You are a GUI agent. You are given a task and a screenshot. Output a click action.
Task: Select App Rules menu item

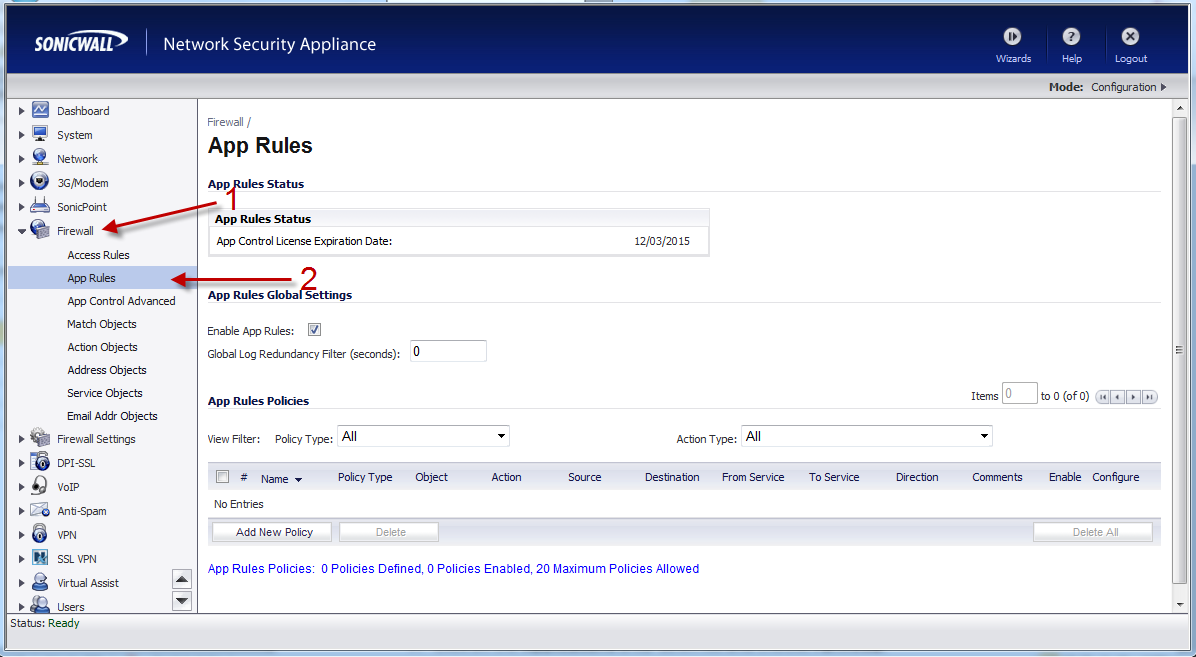point(92,278)
